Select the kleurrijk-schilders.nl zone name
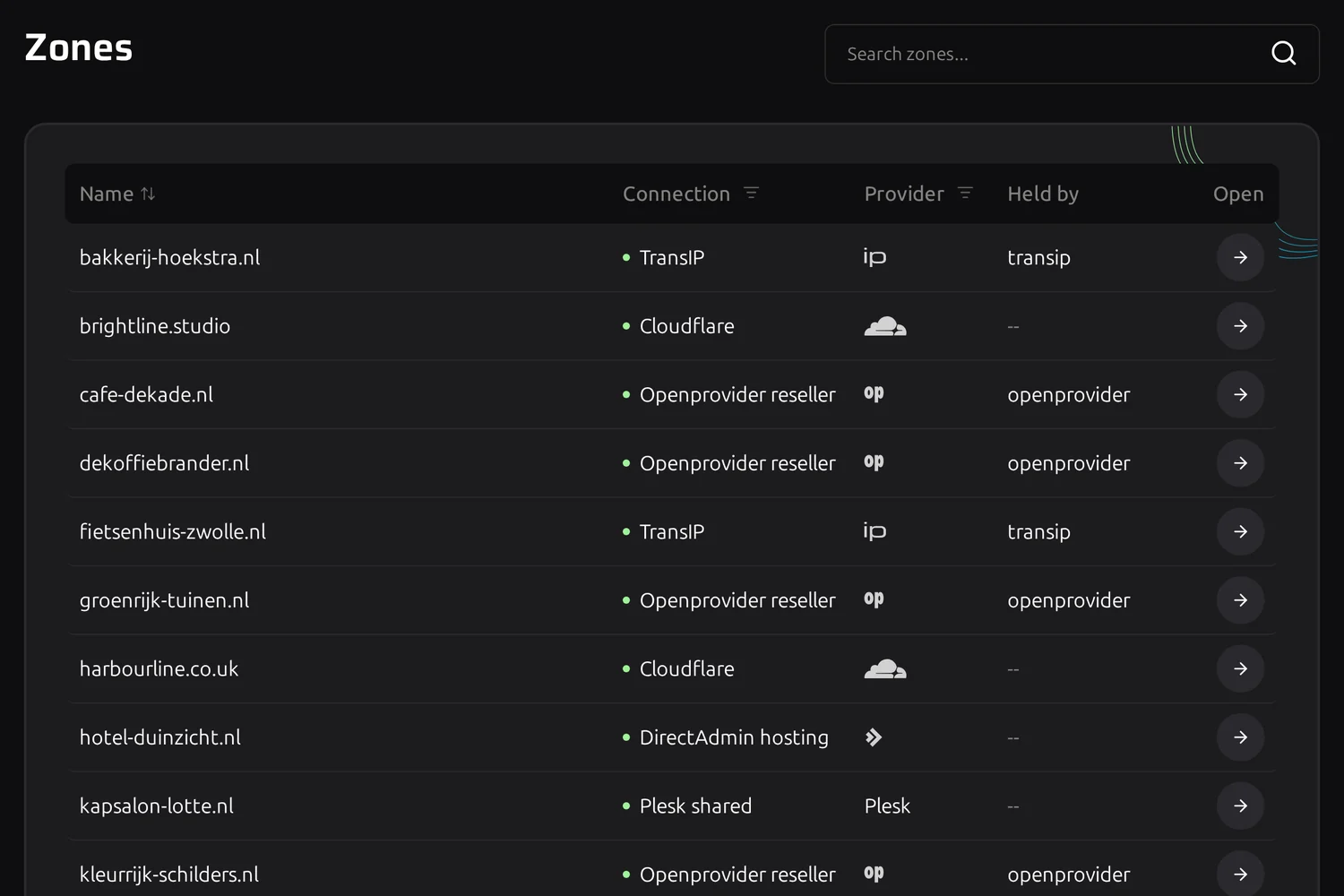 169,874
